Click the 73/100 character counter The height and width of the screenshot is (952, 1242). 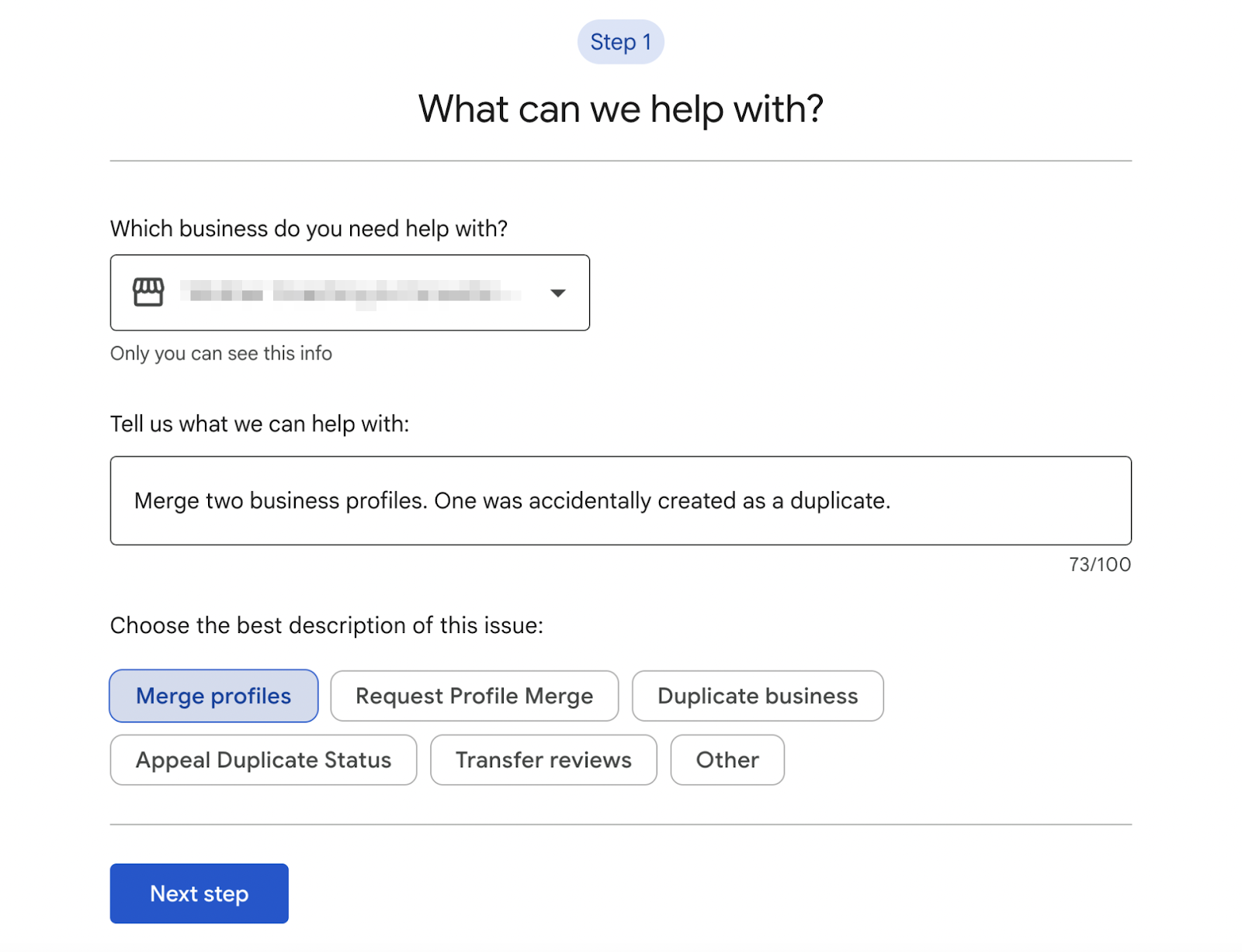coord(1099,565)
